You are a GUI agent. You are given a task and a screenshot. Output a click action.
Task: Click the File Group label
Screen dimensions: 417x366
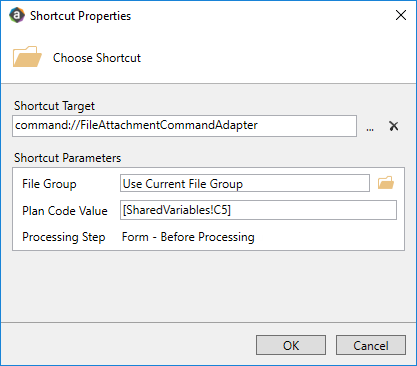(x=49, y=184)
